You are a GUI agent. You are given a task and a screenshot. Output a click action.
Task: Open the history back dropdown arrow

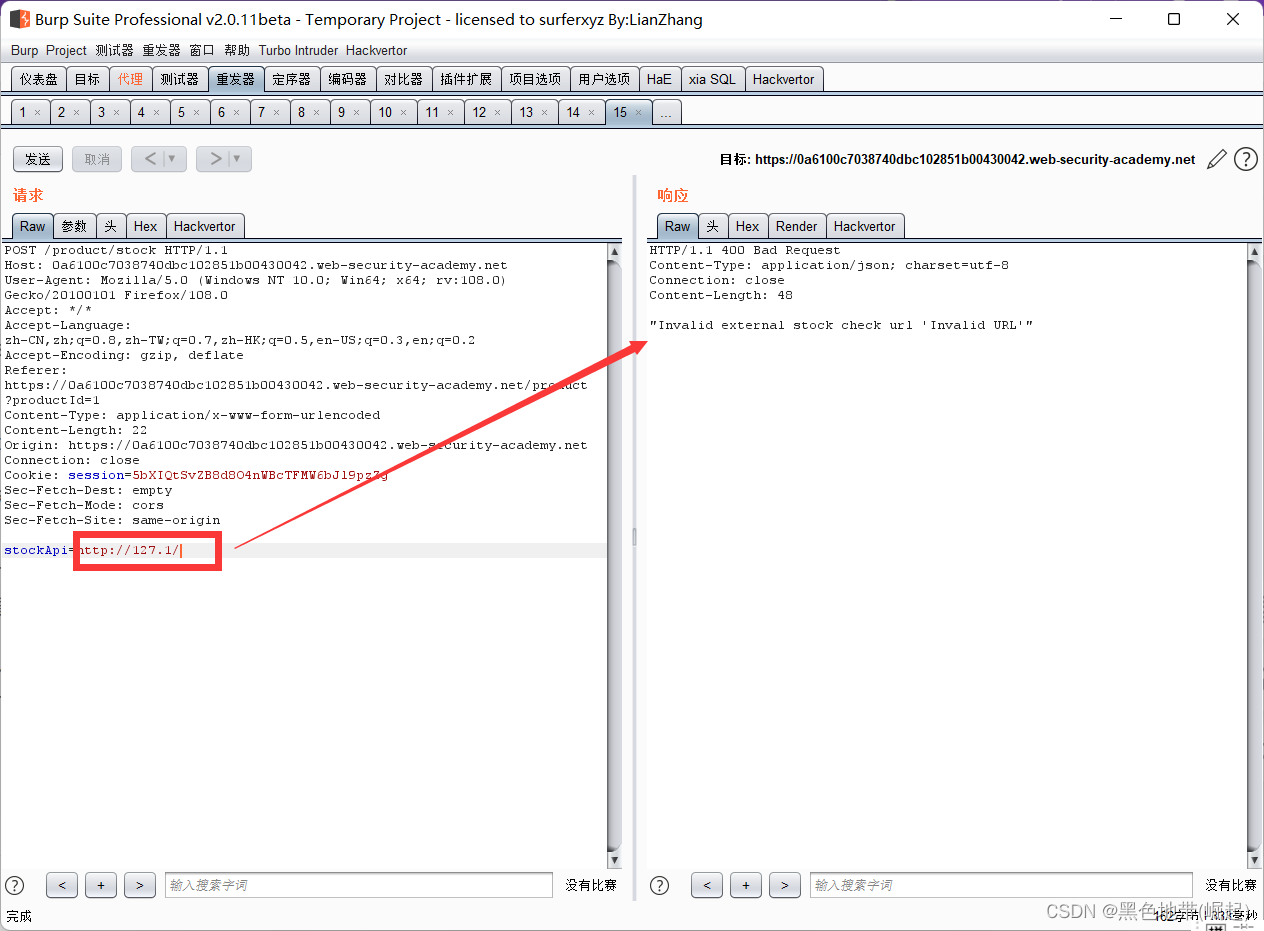click(172, 159)
